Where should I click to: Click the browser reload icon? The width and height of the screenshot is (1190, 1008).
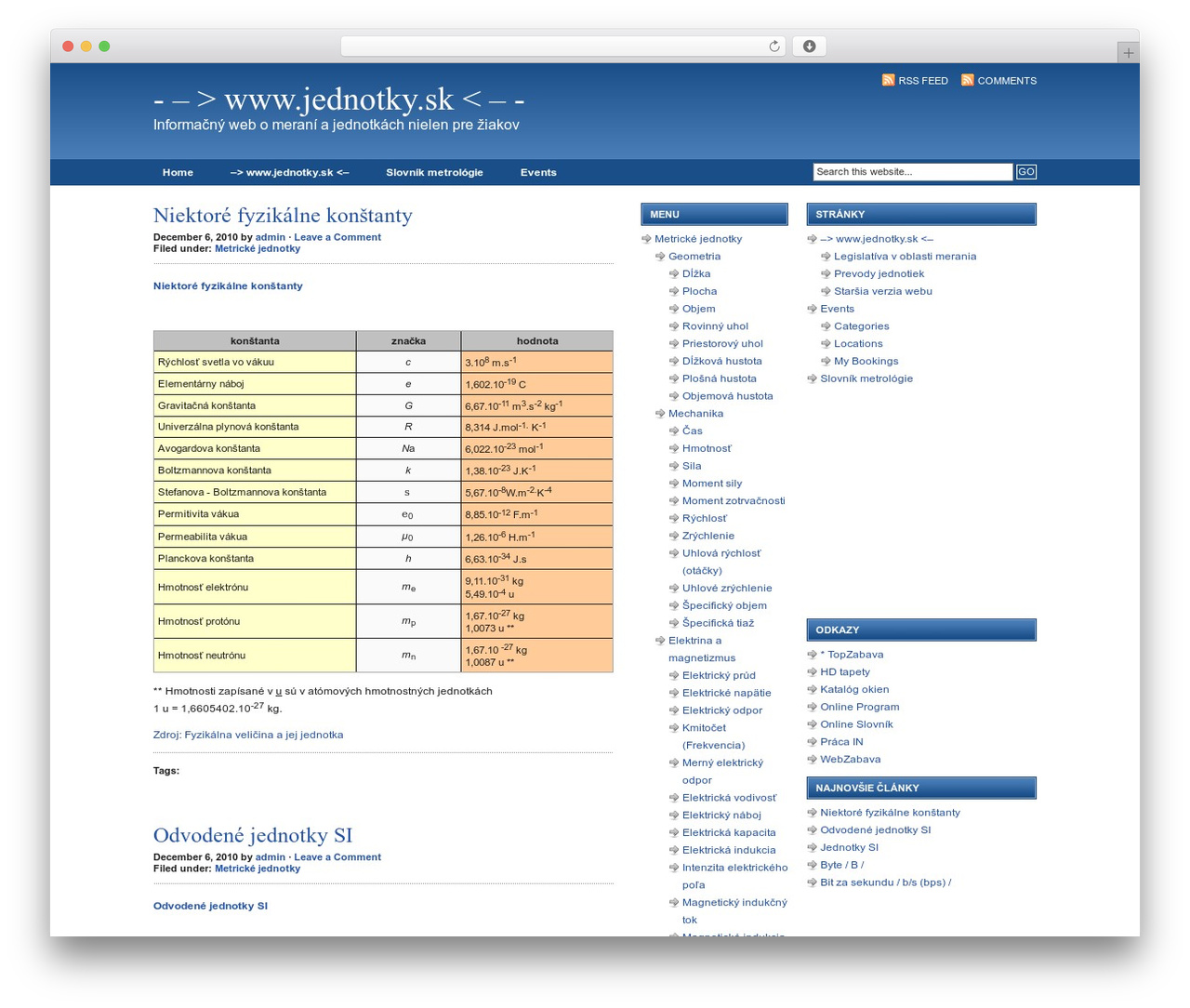pos(773,46)
